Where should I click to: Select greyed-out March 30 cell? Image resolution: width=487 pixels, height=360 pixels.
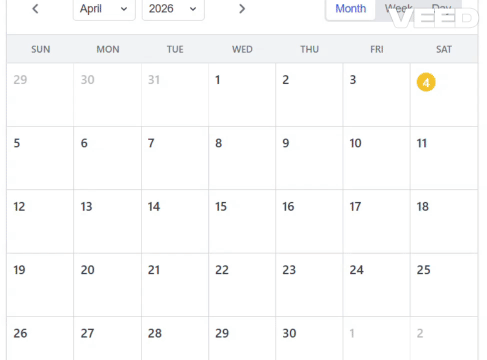[108, 95]
